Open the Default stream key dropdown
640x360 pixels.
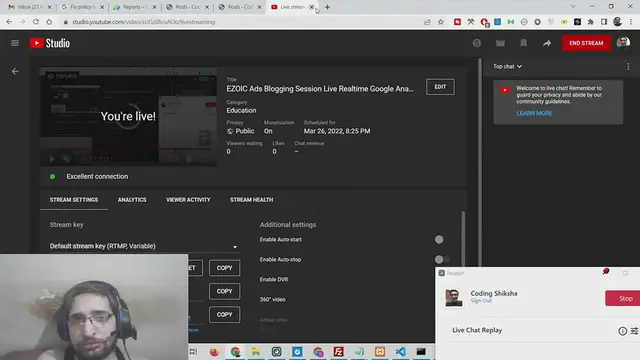point(144,246)
